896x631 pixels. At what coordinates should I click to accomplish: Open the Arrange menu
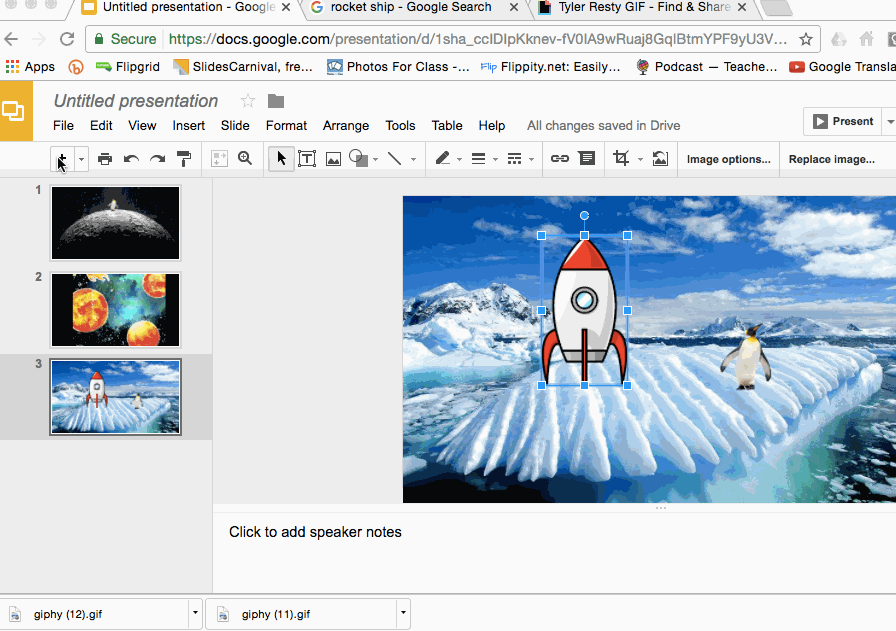tap(346, 126)
